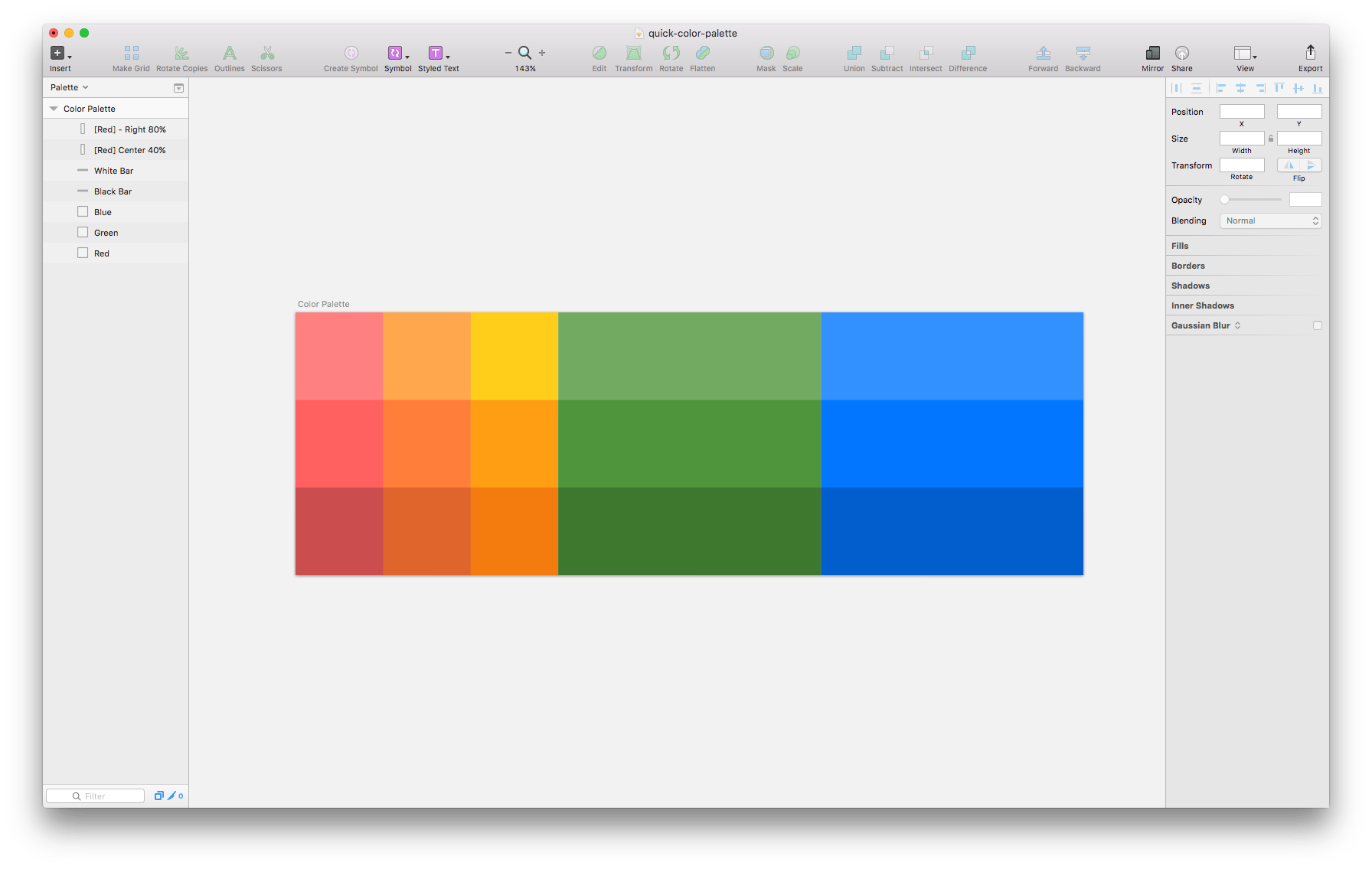Open the View toolbar dropdown

[1245, 54]
